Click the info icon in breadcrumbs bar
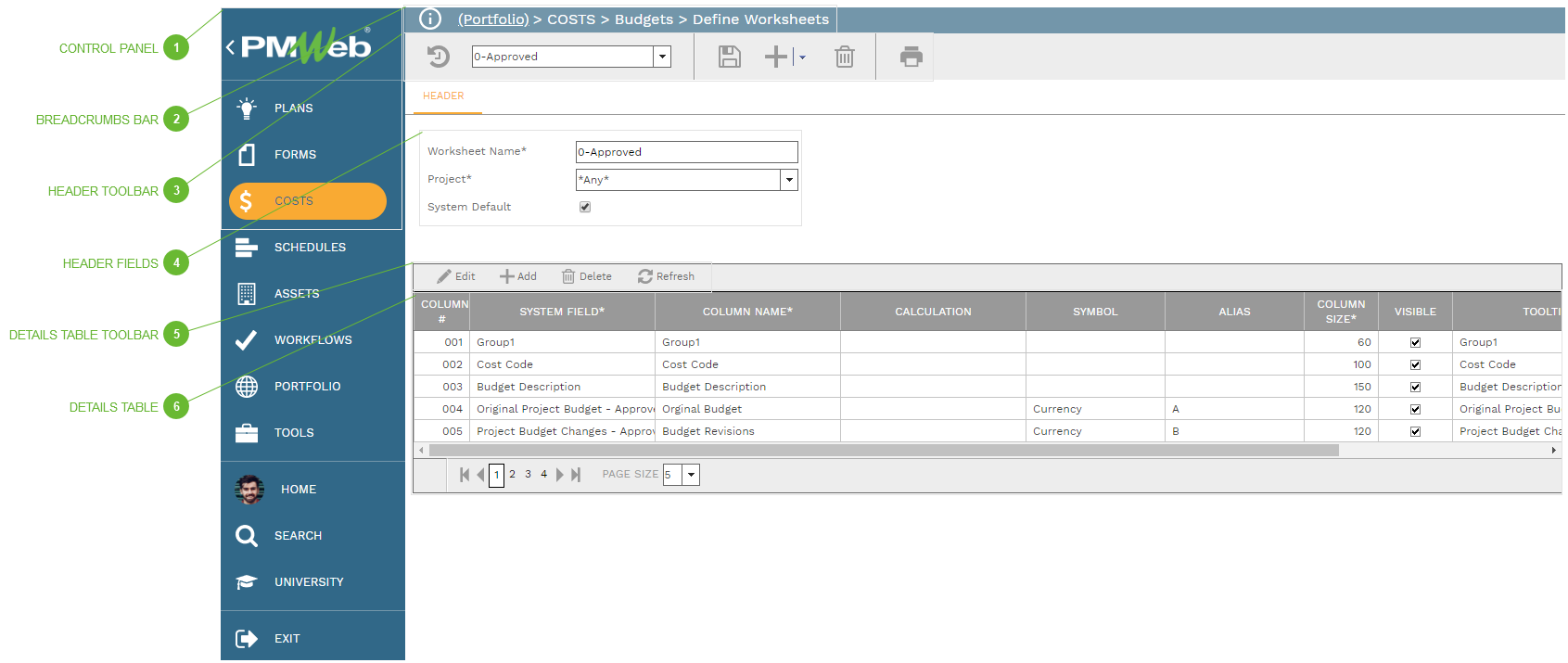This screenshot has width=1568, height=663. 430,19
